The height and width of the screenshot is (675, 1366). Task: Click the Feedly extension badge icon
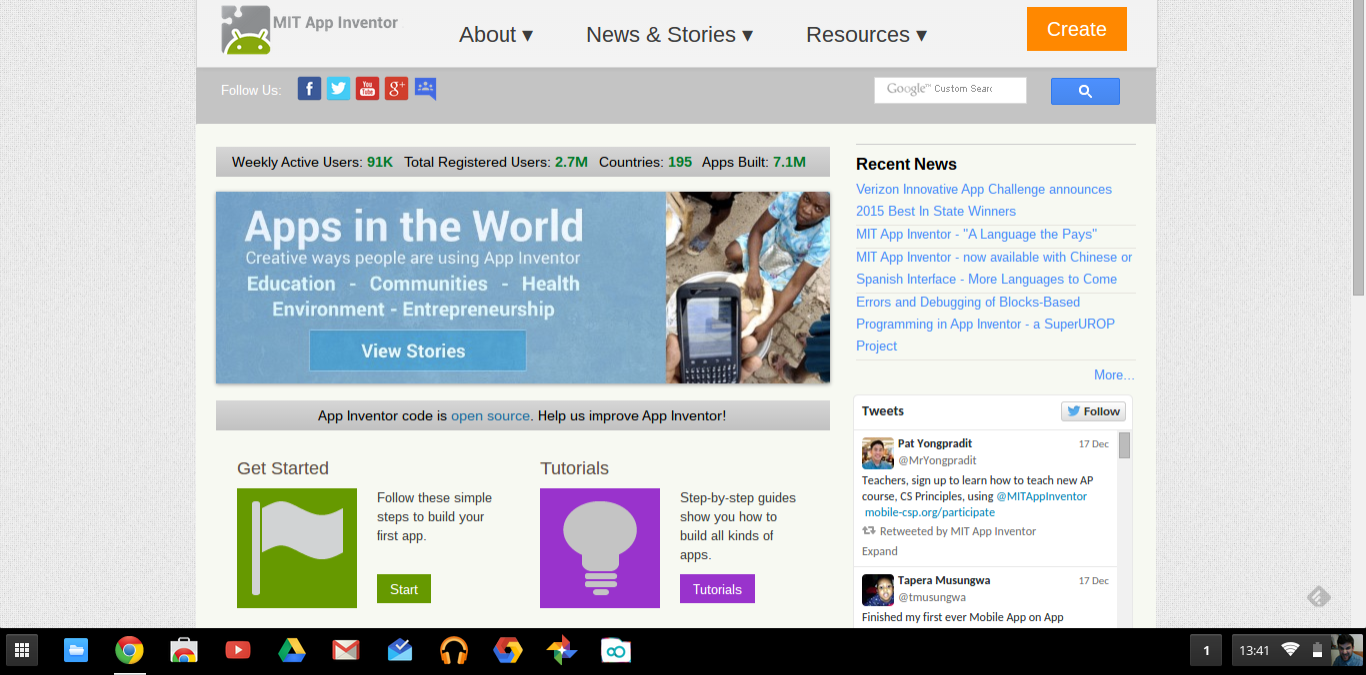(x=1319, y=597)
